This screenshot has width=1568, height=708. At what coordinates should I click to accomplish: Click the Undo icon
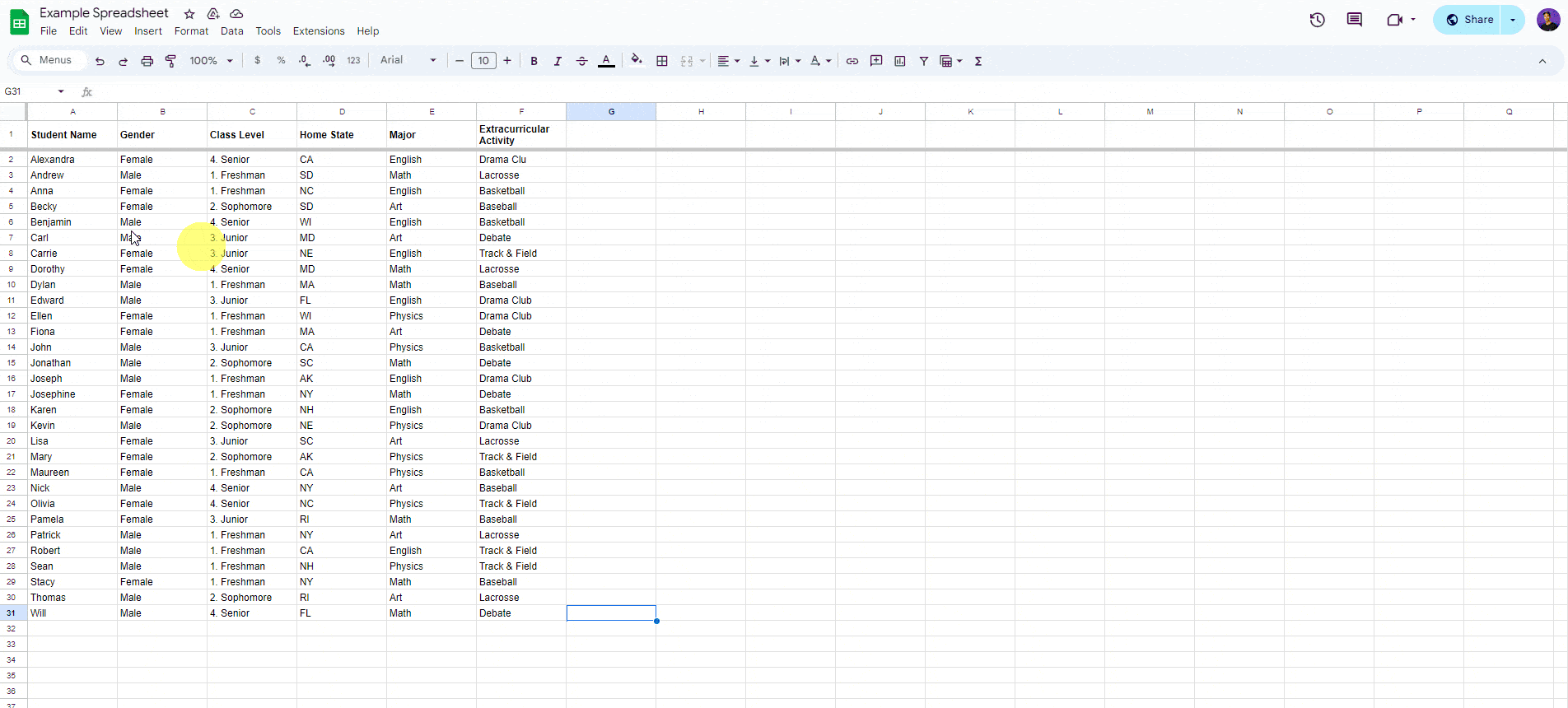click(100, 61)
